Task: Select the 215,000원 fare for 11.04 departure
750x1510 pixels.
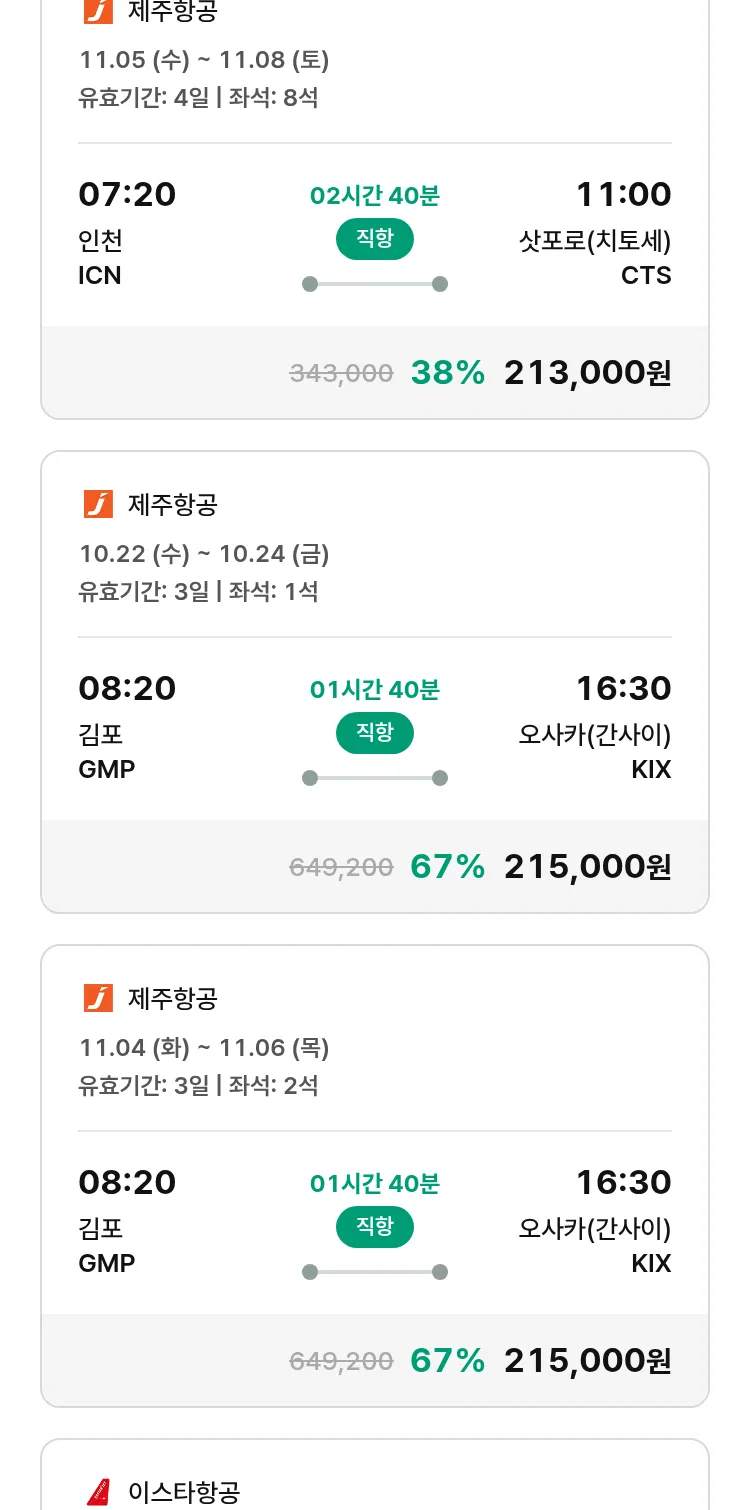Action: [x=587, y=1360]
